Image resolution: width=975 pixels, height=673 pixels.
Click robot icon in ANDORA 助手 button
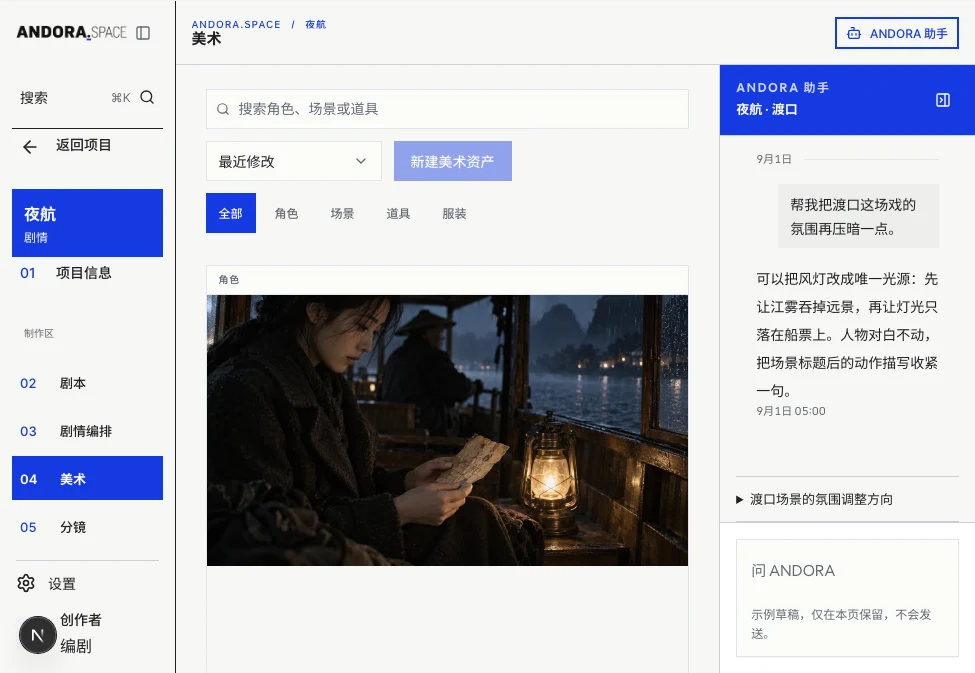pyautogui.click(x=854, y=34)
